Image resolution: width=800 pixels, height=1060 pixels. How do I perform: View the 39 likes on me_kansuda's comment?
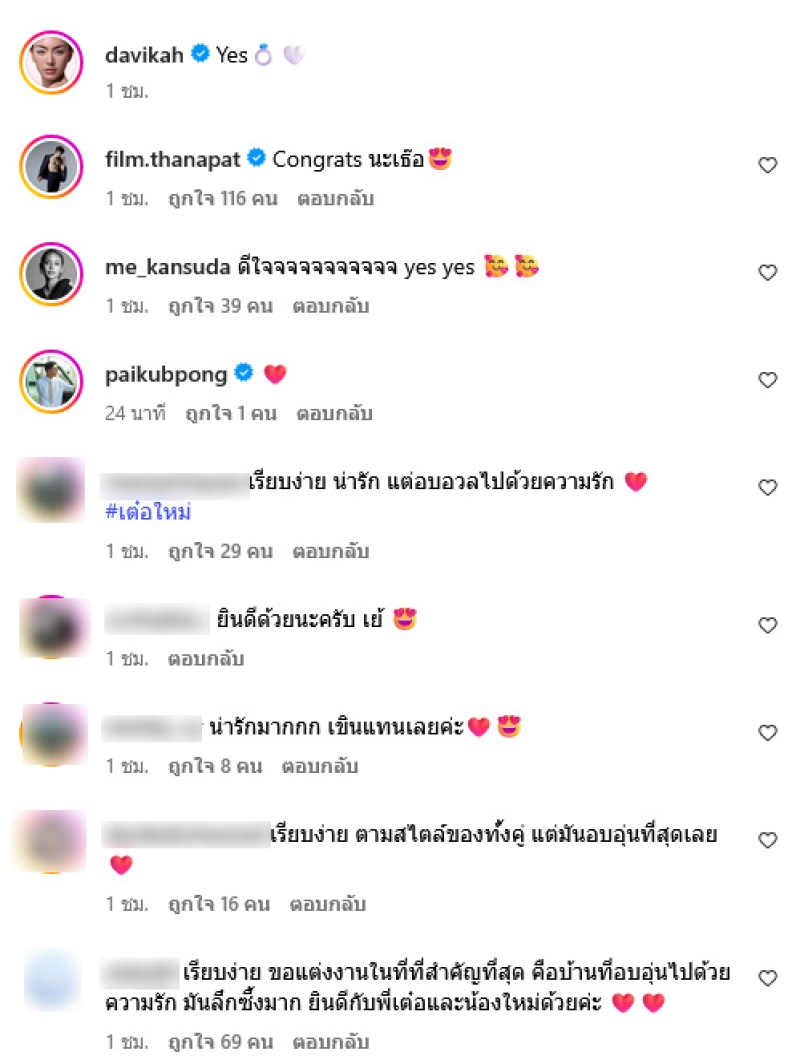pyautogui.click(x=220, y=306)
